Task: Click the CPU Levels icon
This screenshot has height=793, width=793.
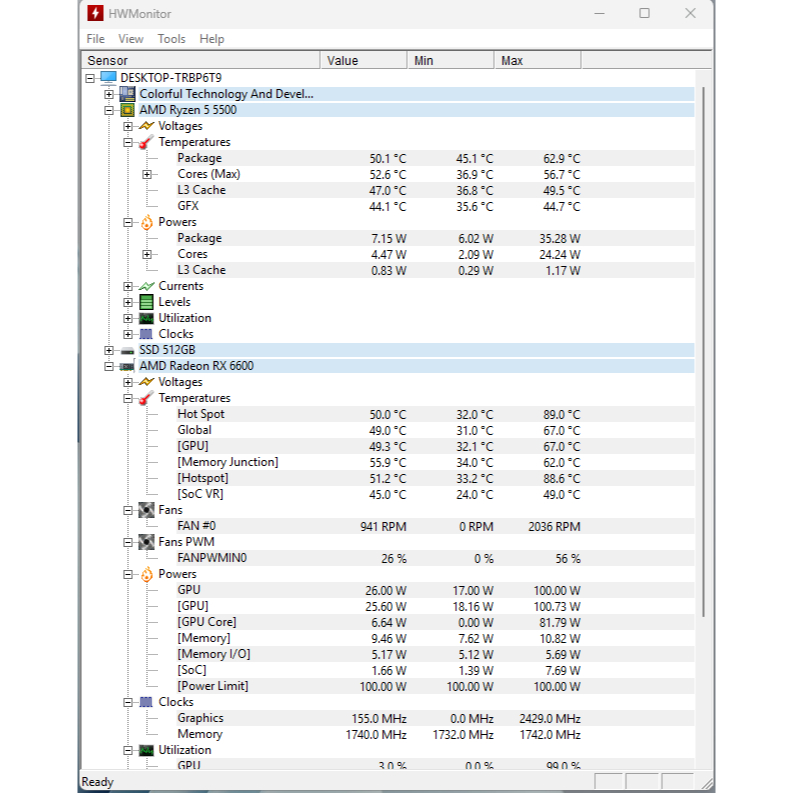Action: pyautogui.click(x=147, y=302)
